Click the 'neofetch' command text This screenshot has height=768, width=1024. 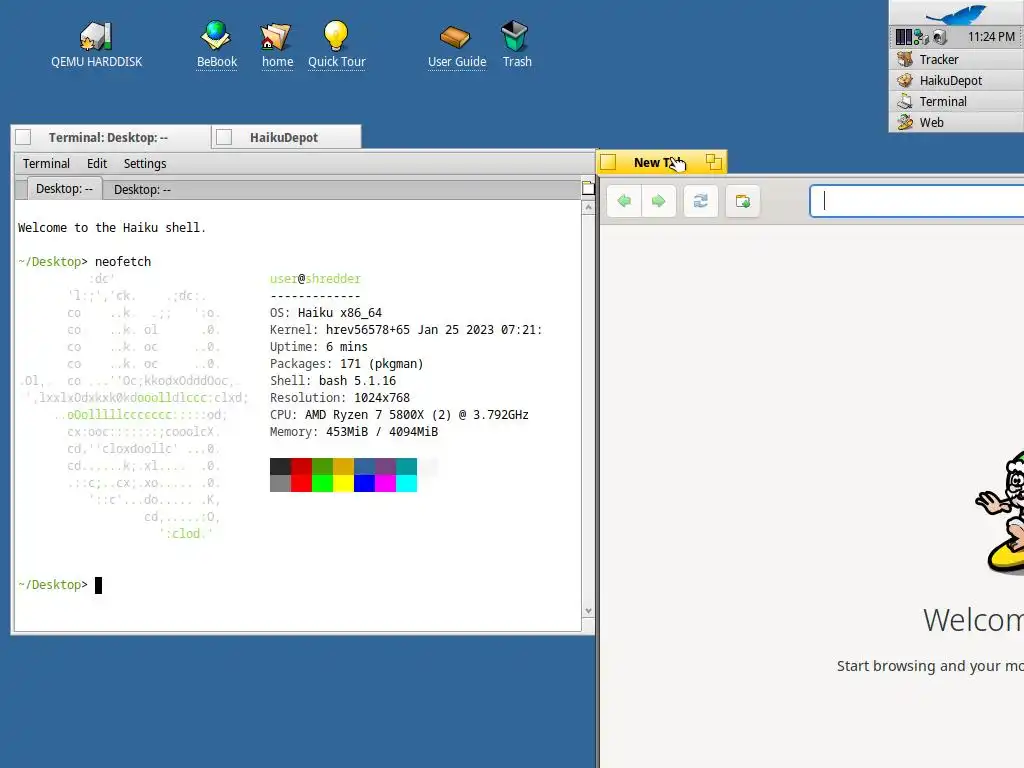[123, 261]
